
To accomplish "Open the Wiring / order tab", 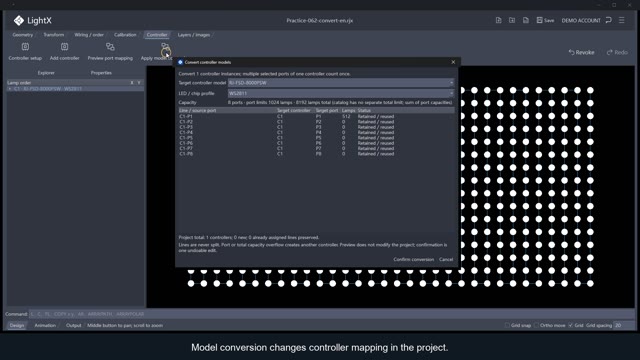I will pos(89,35).
